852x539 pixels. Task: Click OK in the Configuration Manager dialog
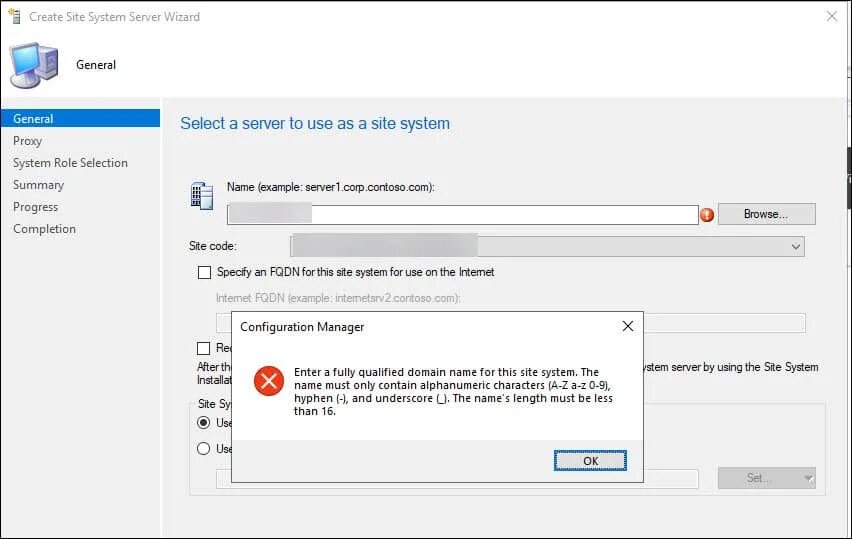click(590, 461)
